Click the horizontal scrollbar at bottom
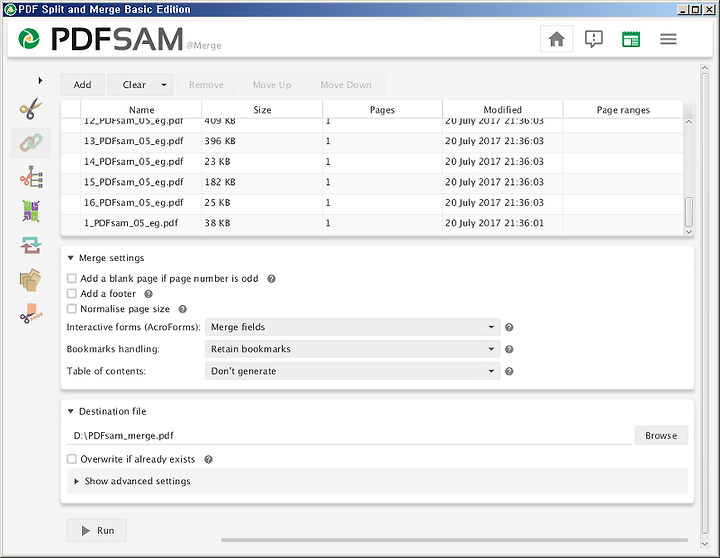This screenshot has width=720, height=558. click(x=454, y=540)
